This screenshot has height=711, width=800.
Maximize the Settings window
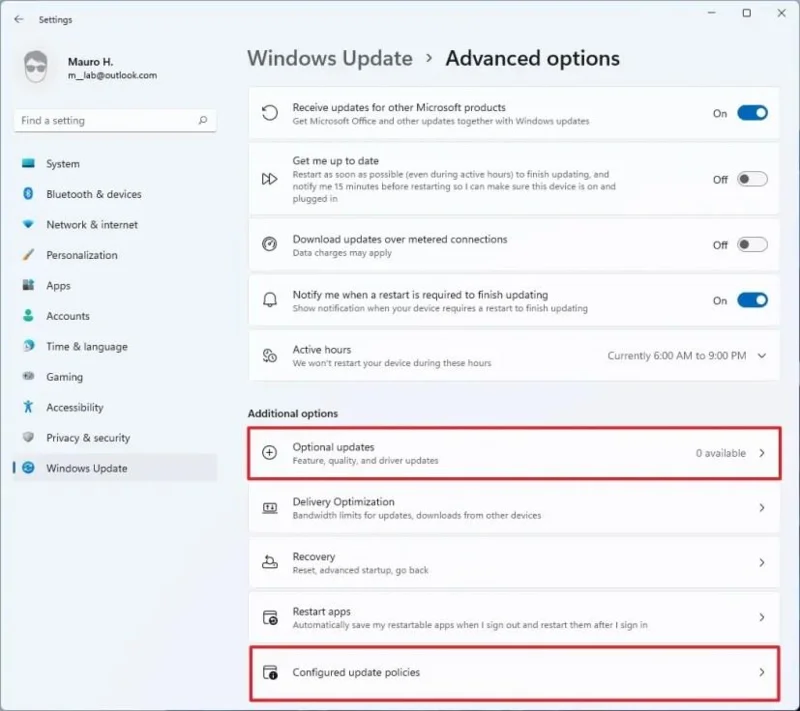point(746,13)
